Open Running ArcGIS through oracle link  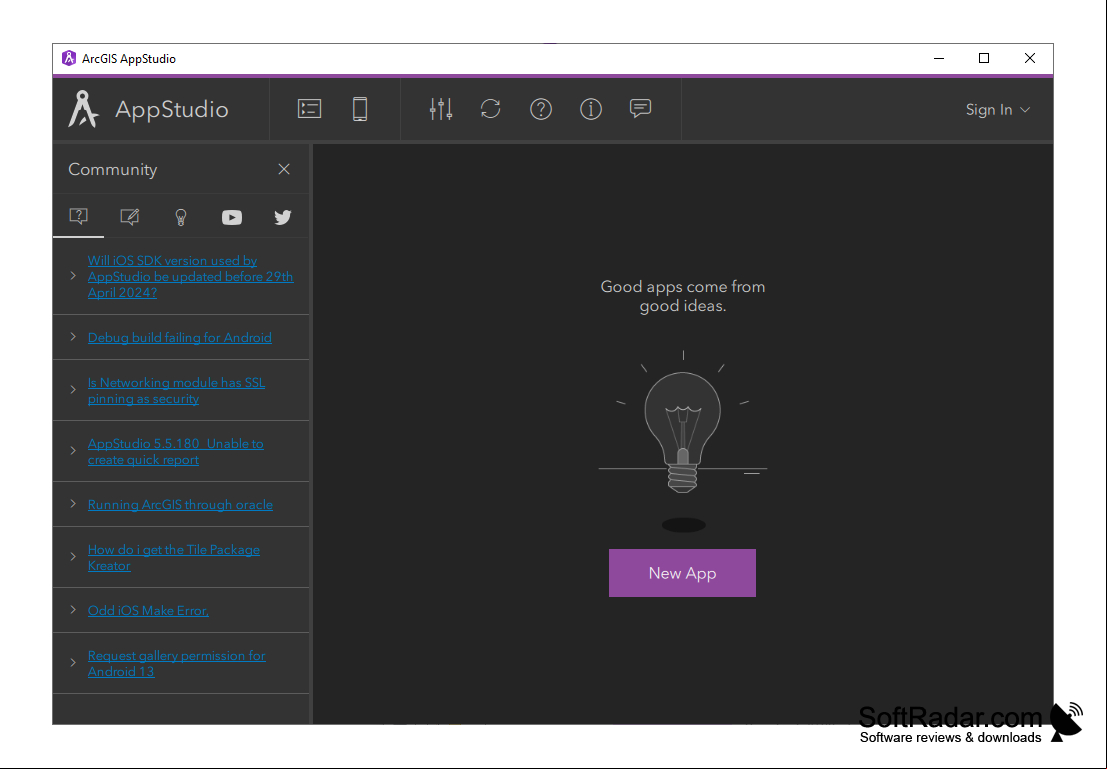(x=180, y=504)
